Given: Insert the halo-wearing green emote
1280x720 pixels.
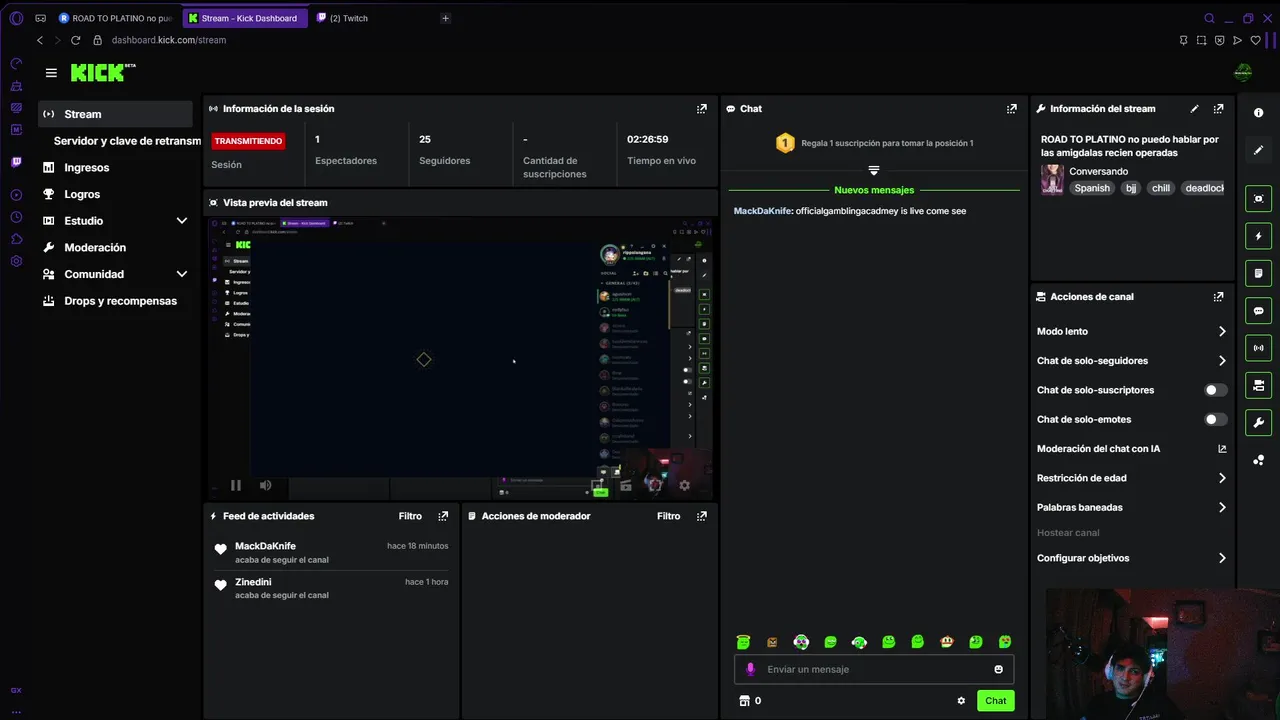Looking at the screenshot, I should tap(743, 642).
